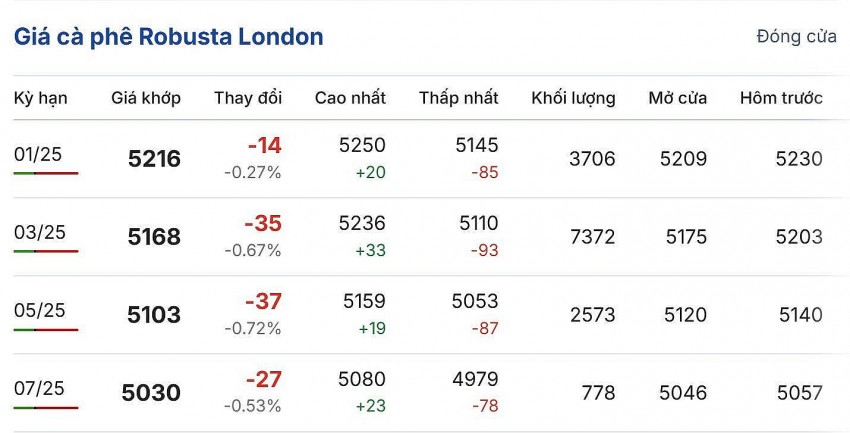Image resolution: width=850 pixels, height=433 pixels.
Task: Click the 5168 matched price
Action: (x=154, y=237)
